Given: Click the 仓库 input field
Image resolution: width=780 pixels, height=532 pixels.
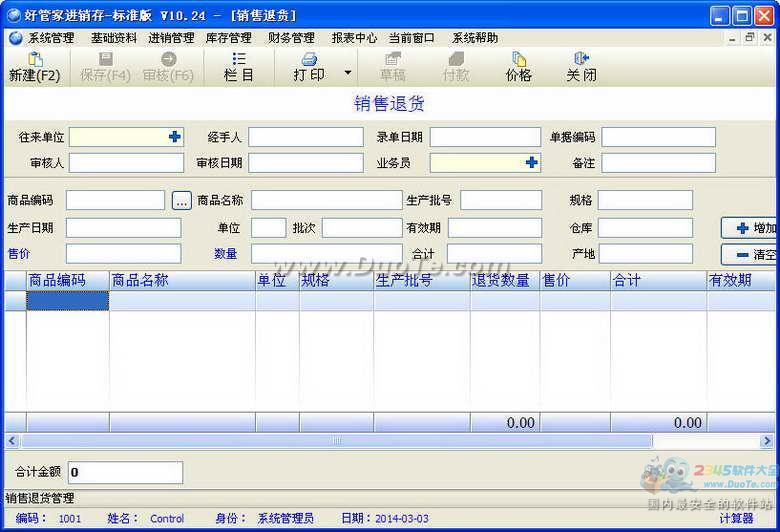Looking at the screenshot, I should [x=645, y=228].
